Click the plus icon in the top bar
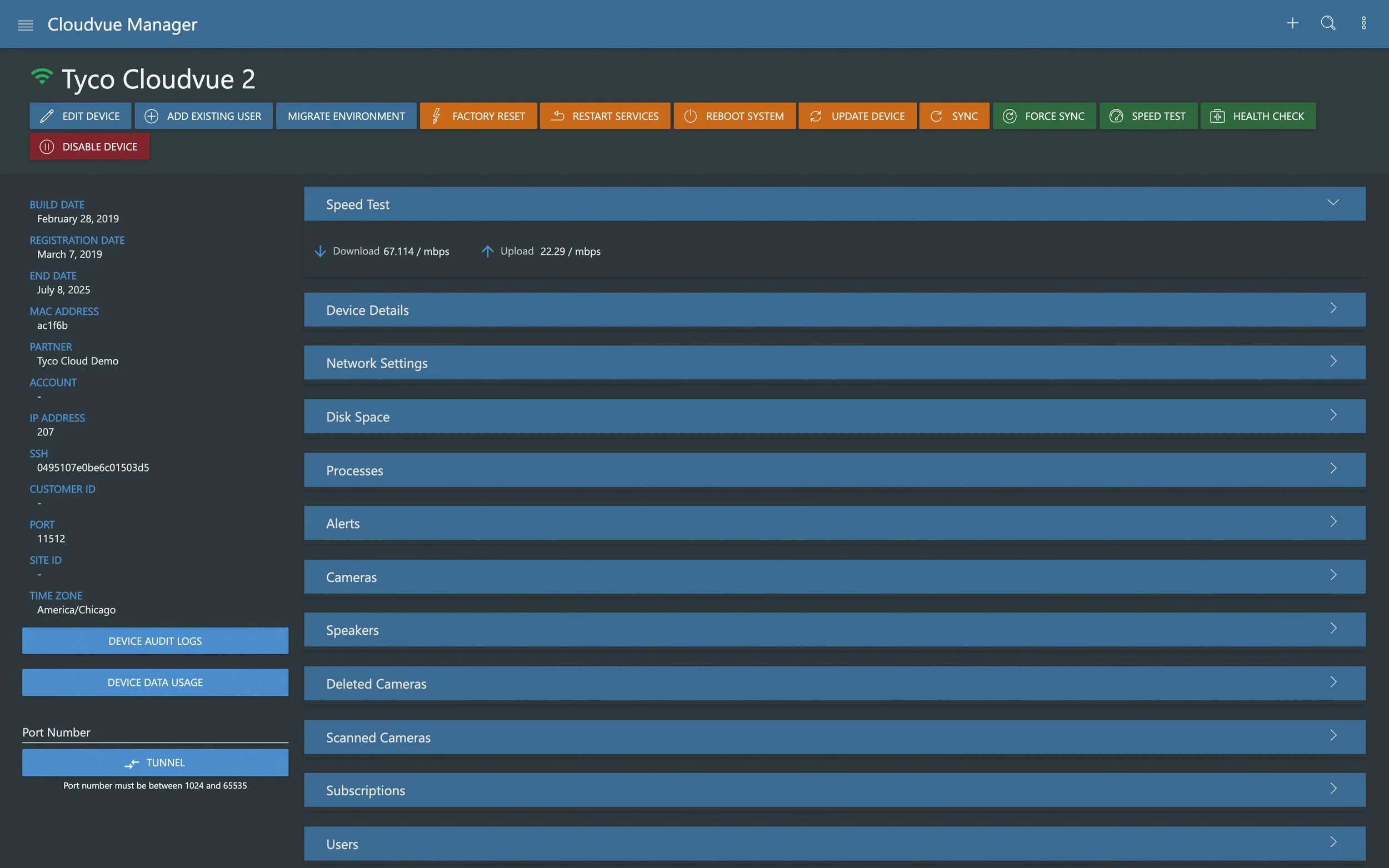 pyautogui.click(x=1292, y=23)
